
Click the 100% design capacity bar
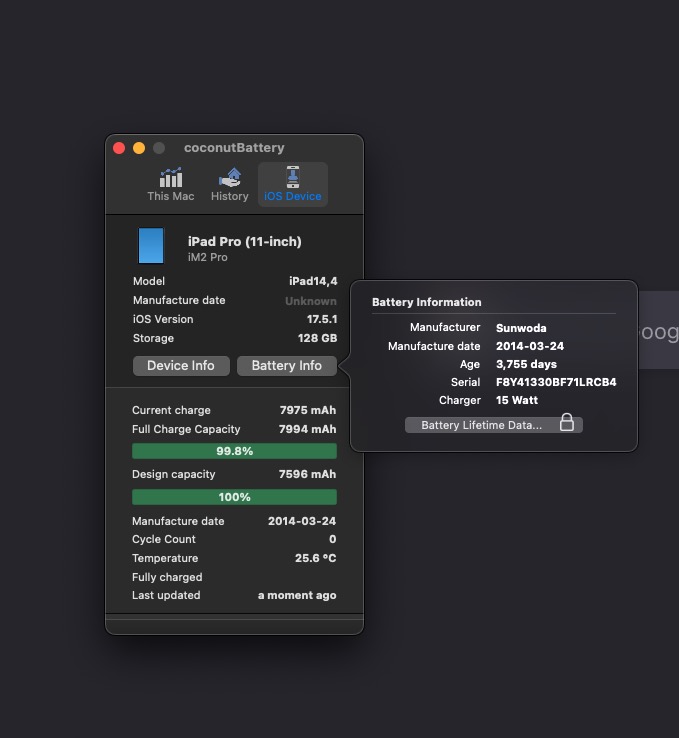coord(234,497)
